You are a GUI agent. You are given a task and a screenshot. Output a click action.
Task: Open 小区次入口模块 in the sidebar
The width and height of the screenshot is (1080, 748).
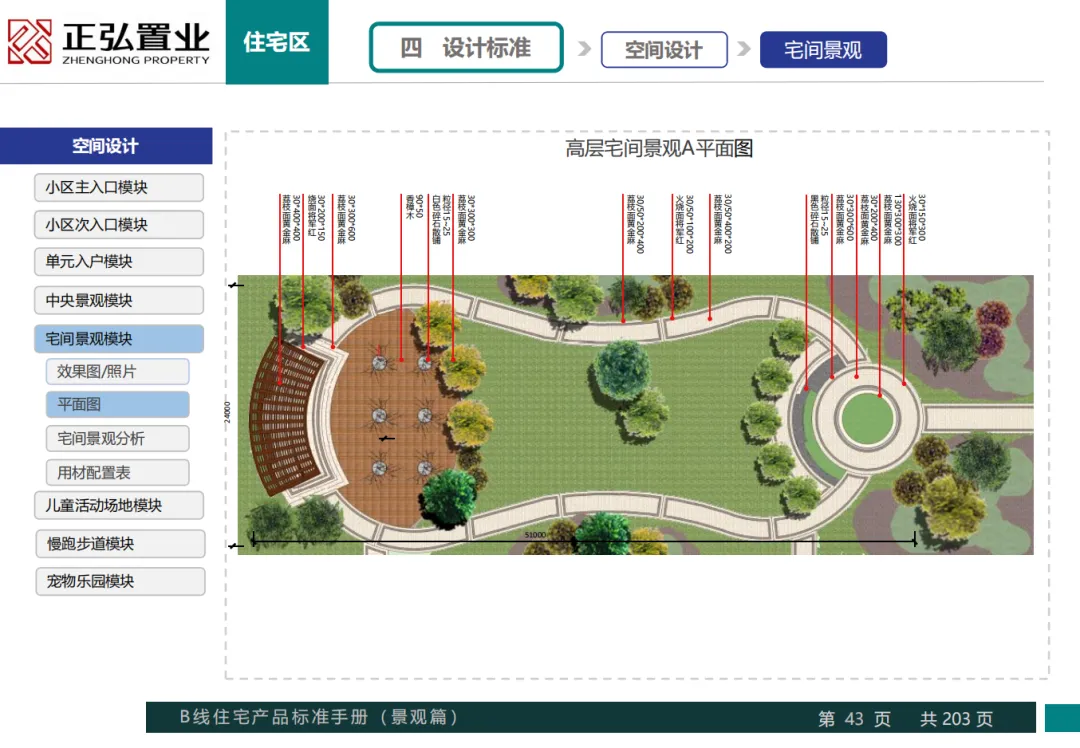(x=119, y=225)
